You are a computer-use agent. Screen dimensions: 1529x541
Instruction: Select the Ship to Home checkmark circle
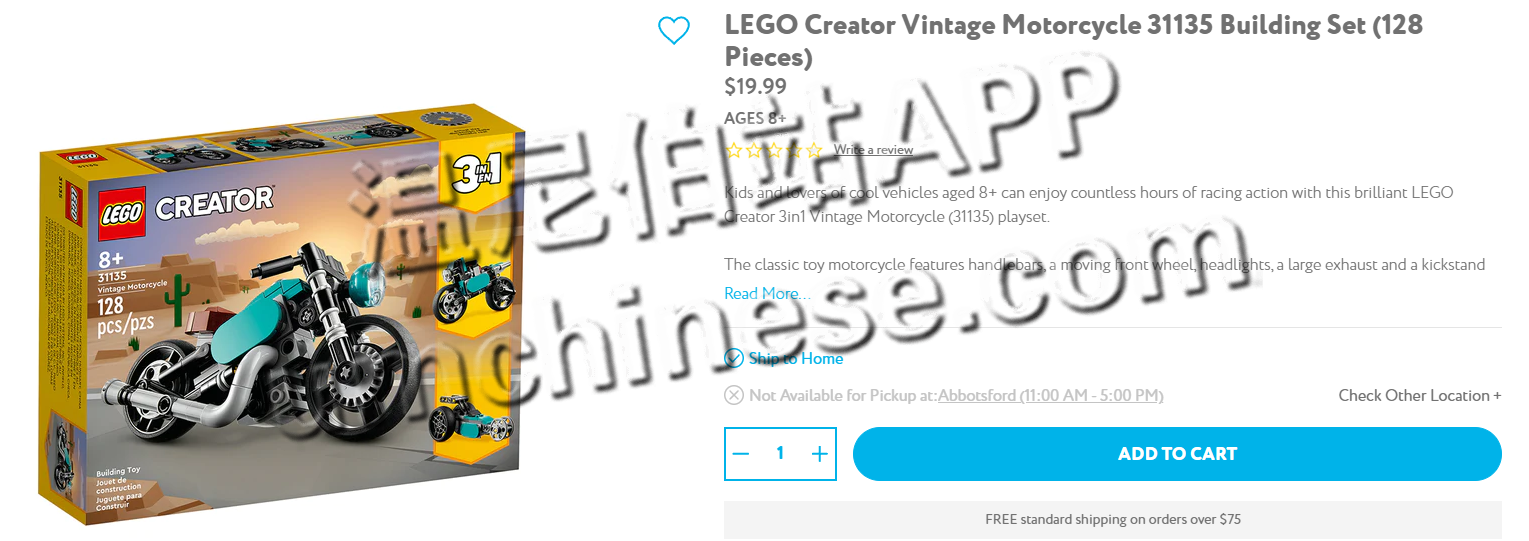point(734,358)
